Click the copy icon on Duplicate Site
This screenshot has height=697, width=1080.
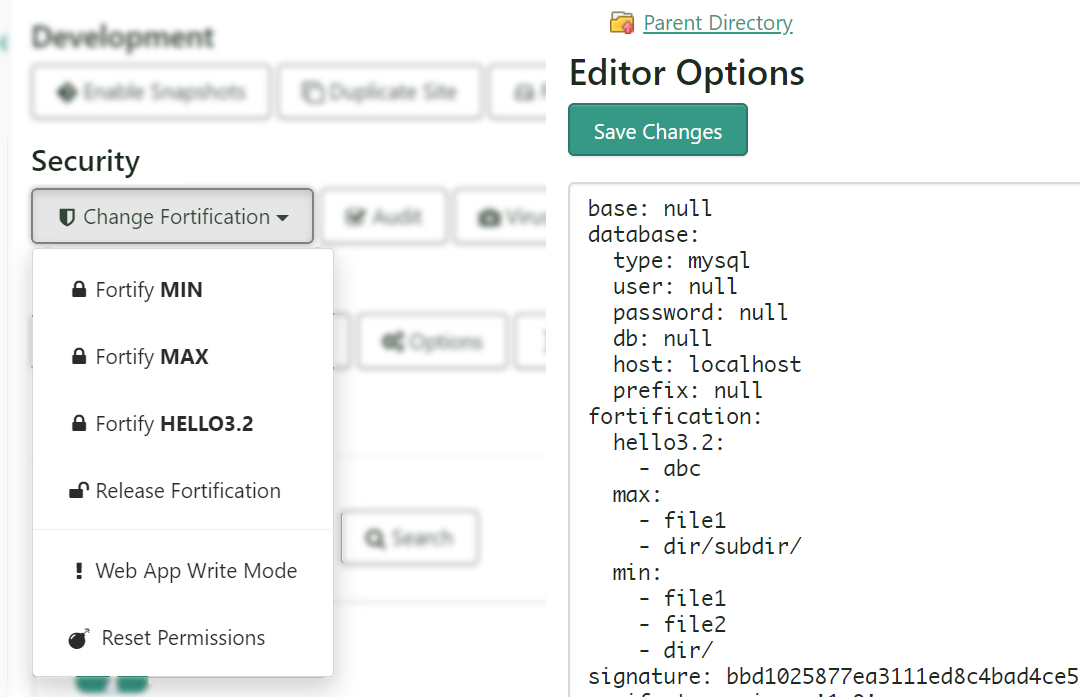[313, 93]
